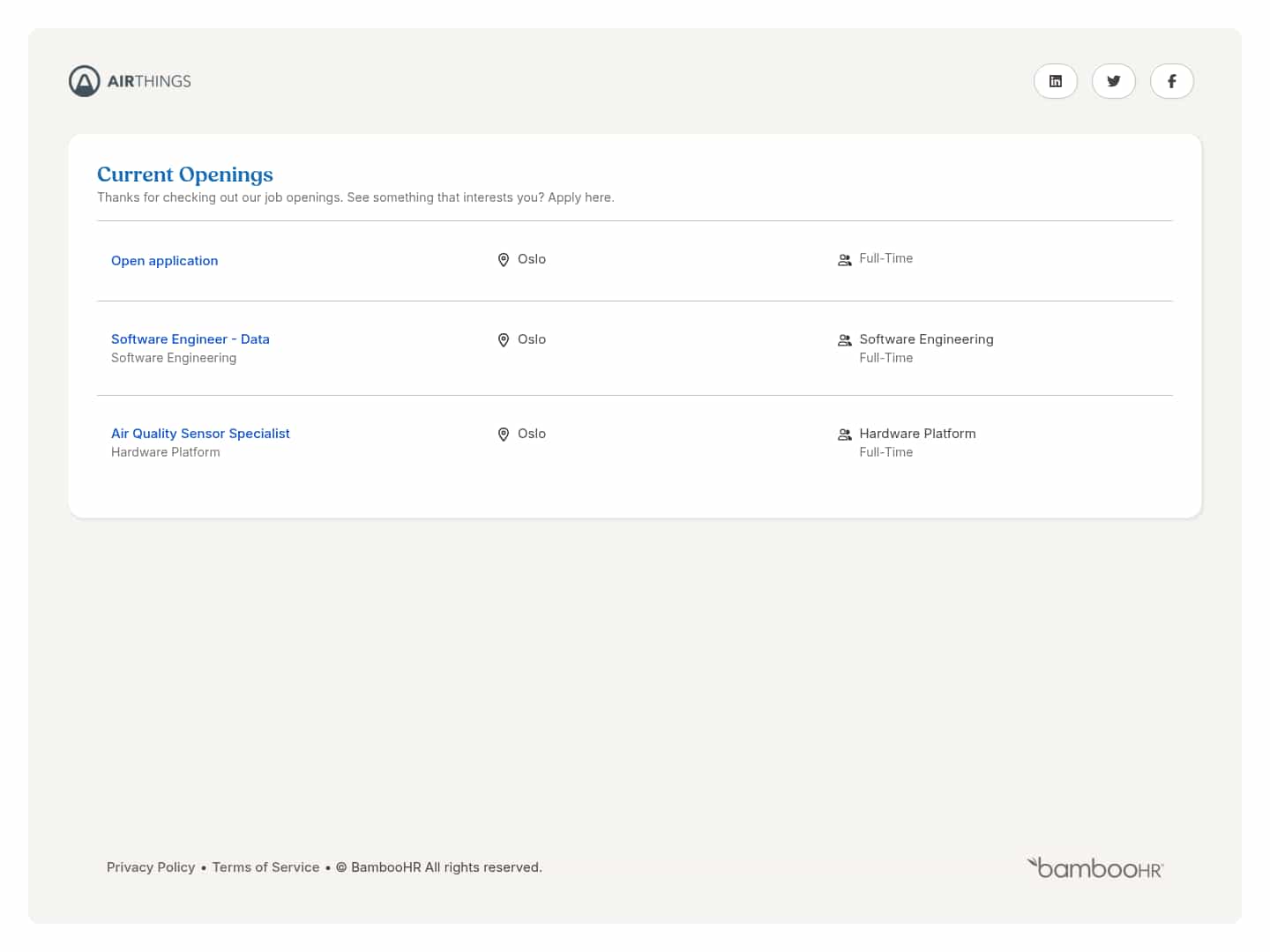Open the Software Engineer - Data job posting
The image size is (1270, 952).
point(190,339)
